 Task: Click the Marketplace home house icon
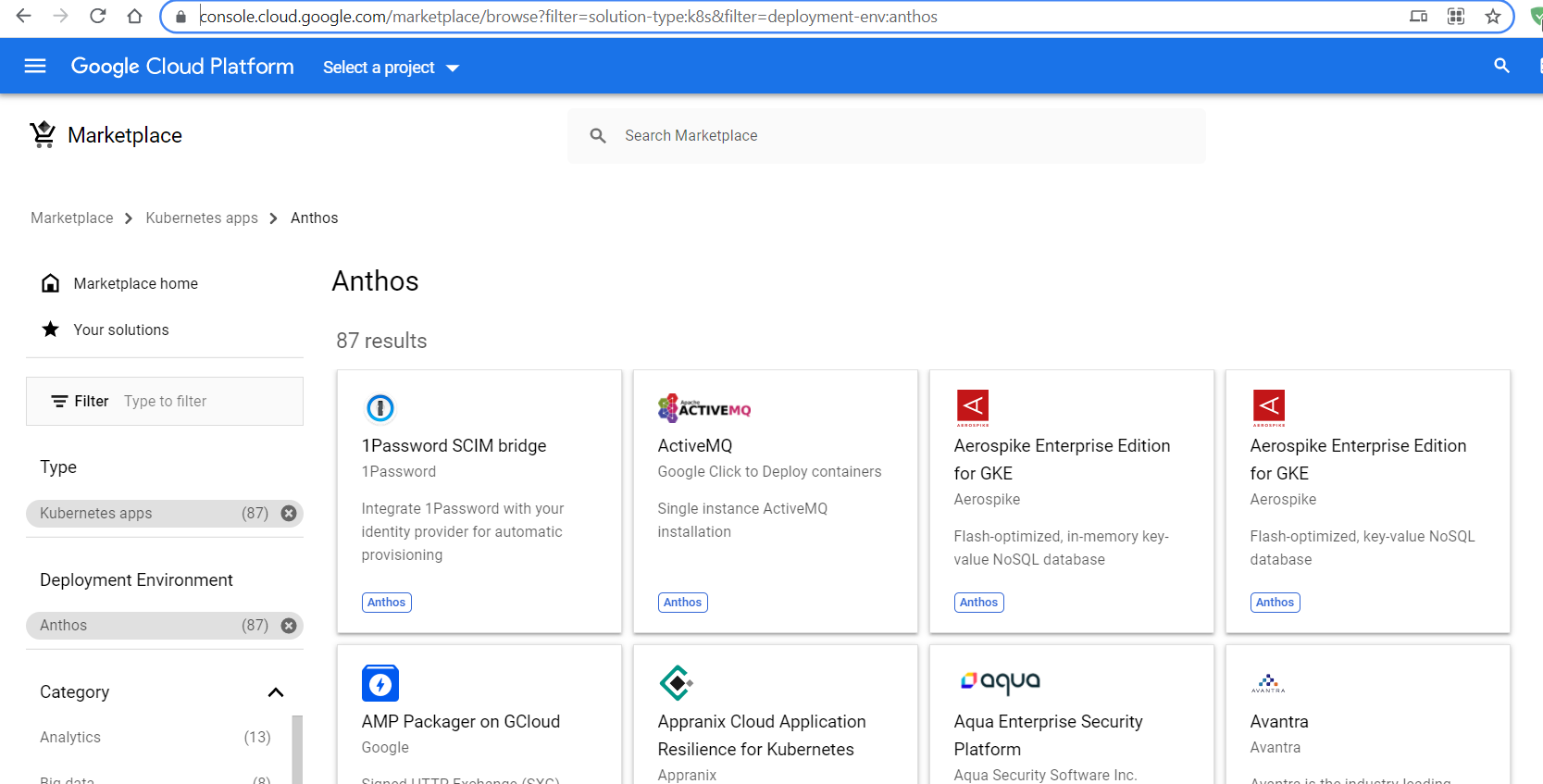pyautogui.click(x=51, y=283)
